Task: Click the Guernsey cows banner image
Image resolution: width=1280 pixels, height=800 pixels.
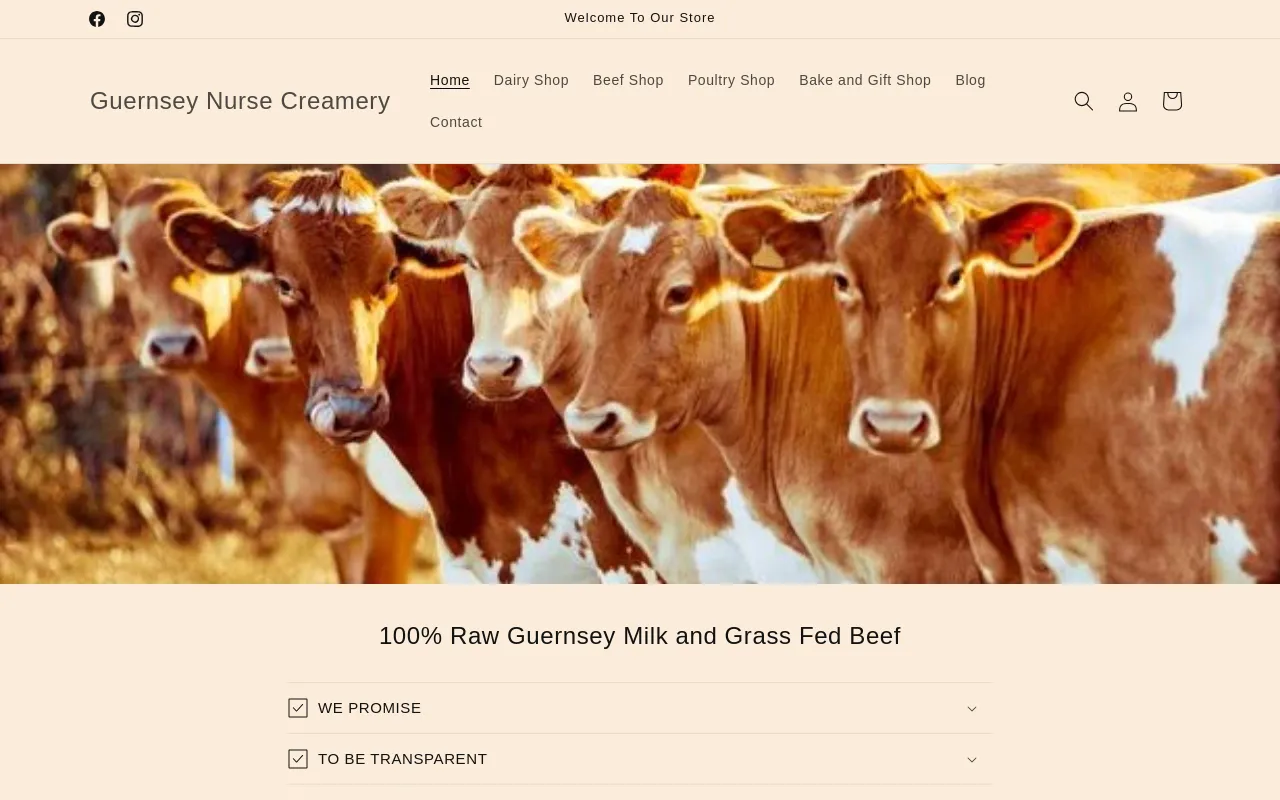Action: (x=640, y=374)
